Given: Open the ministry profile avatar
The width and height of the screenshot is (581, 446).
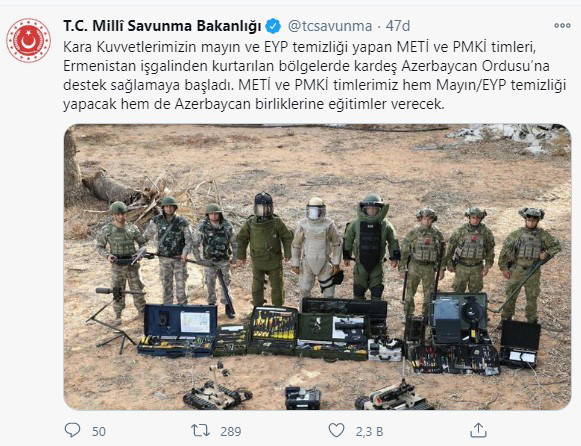Looking at the screenshot, I should (x=29, y=40).
